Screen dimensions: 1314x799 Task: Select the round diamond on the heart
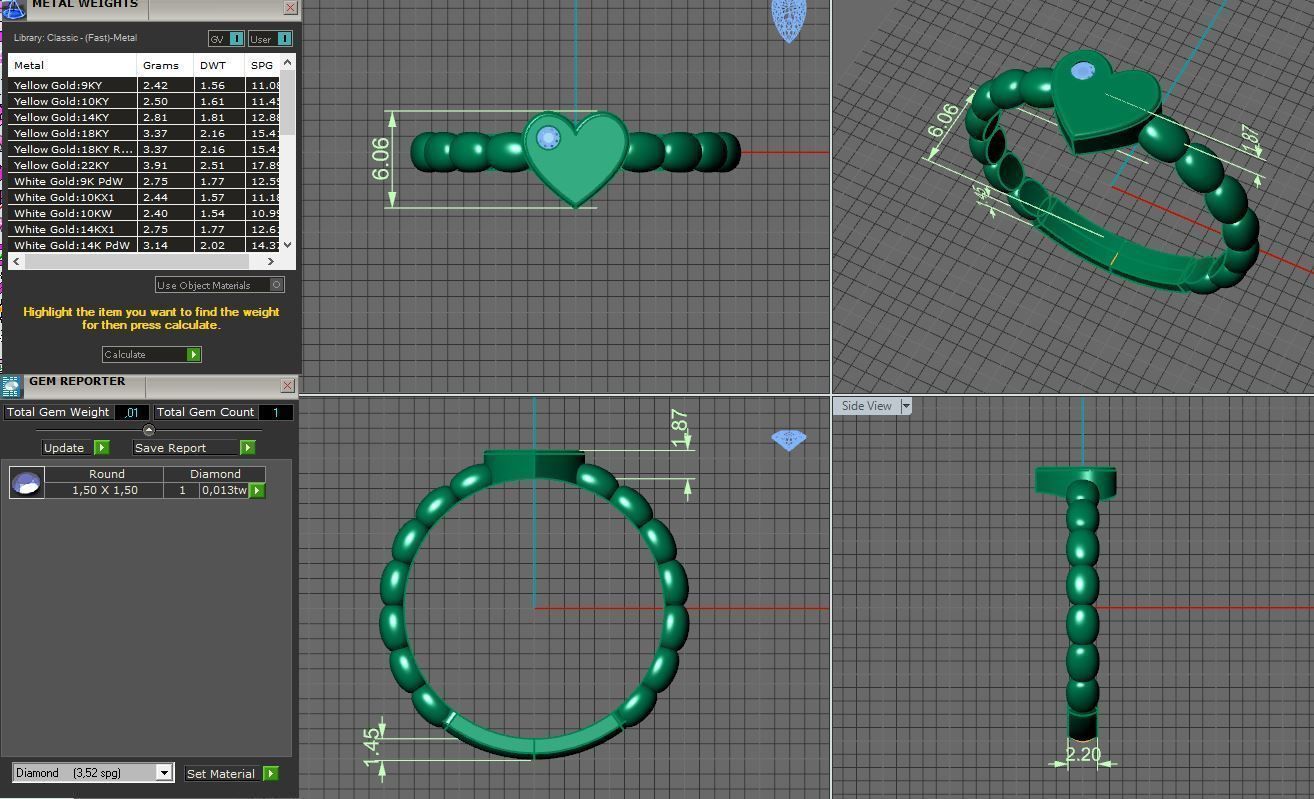[547, 138]
